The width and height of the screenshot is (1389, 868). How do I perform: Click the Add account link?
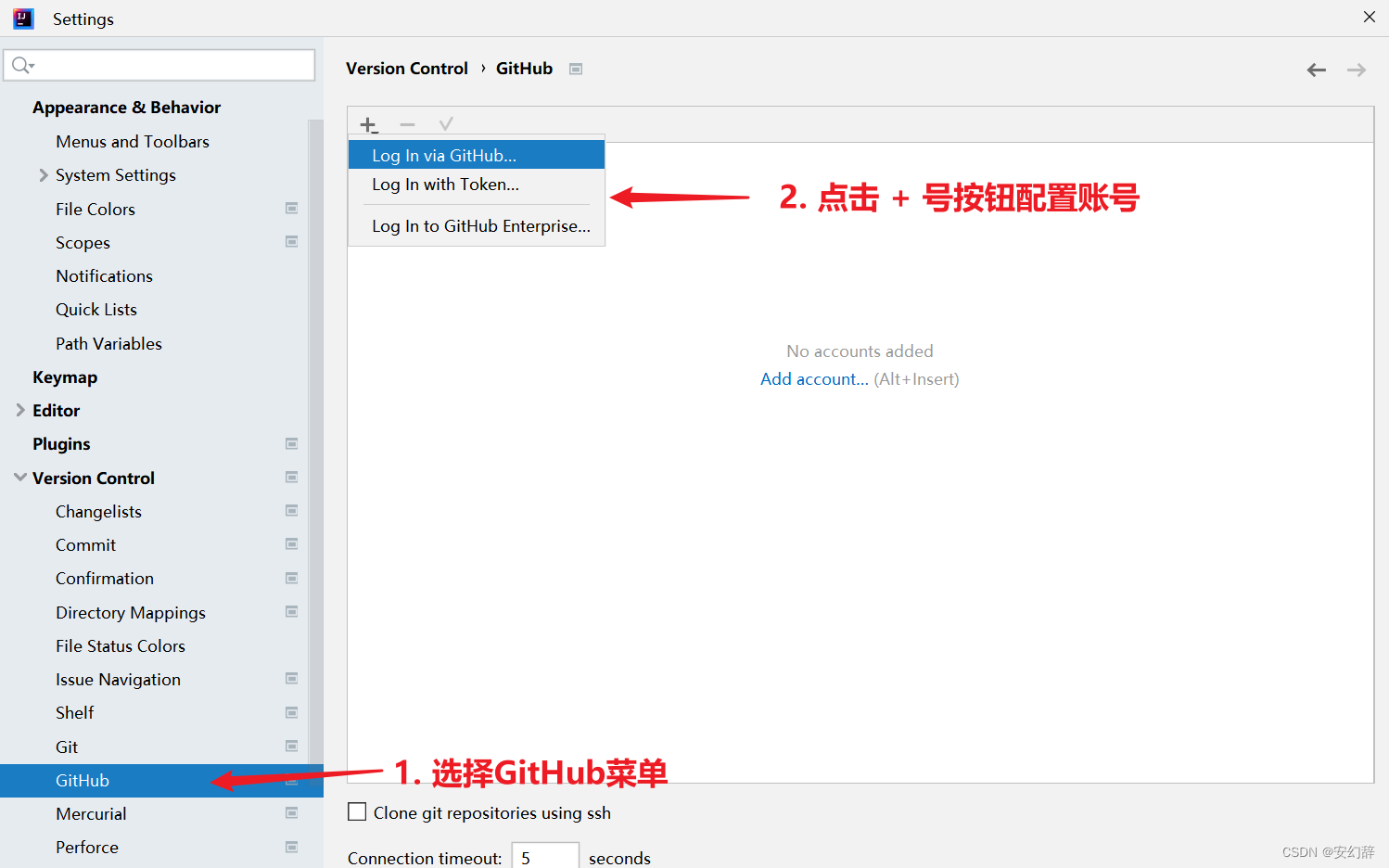pos(814,379)
